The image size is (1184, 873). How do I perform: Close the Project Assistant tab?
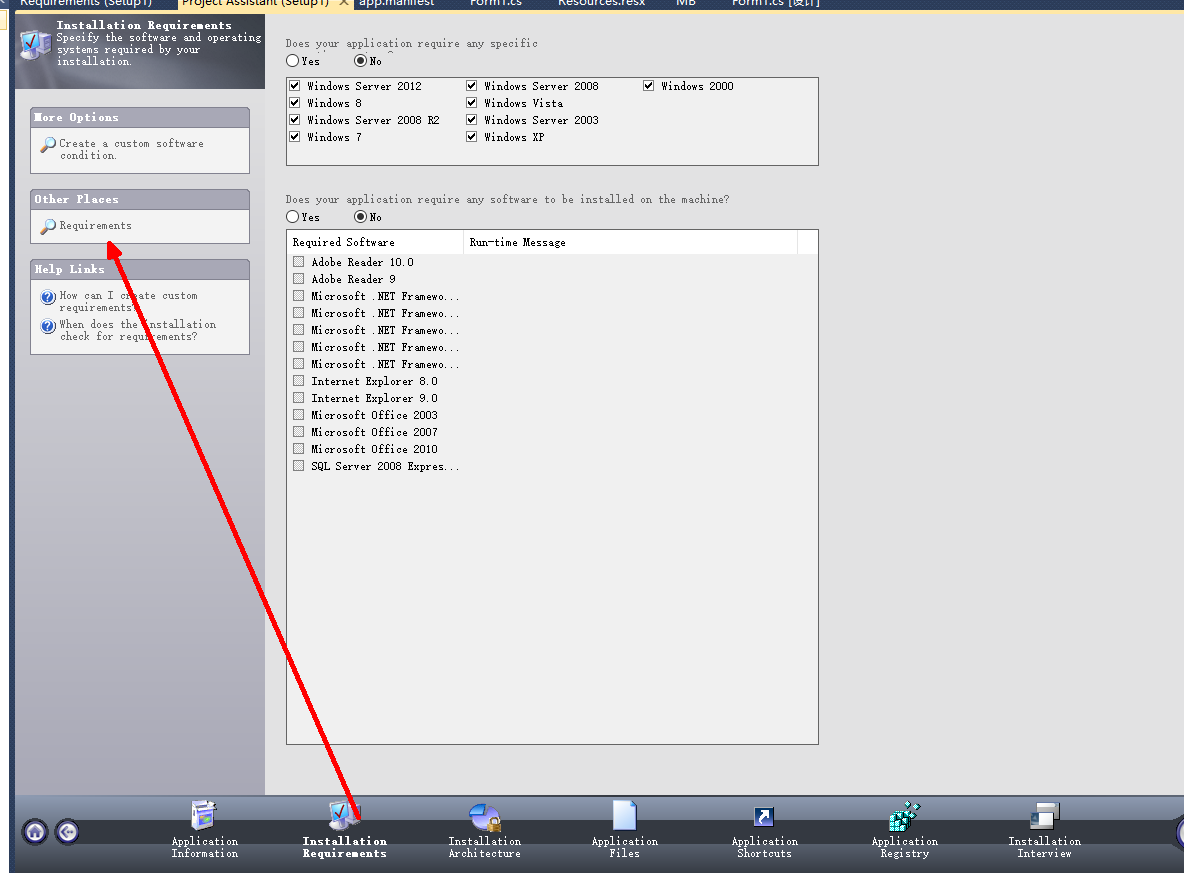(x=344, y=3)
